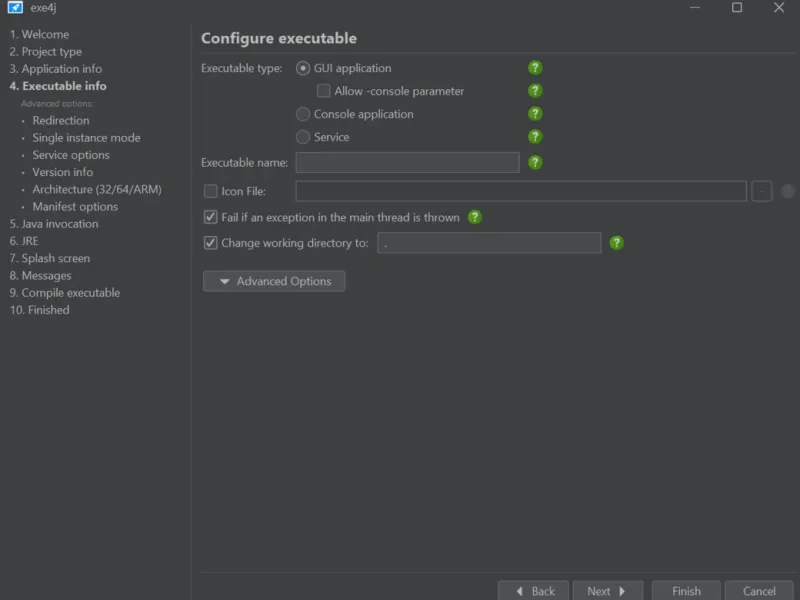Viewport: 800px width, 600px height.
Task: Open Single instance mode option
Action: [x=86, y=138]
